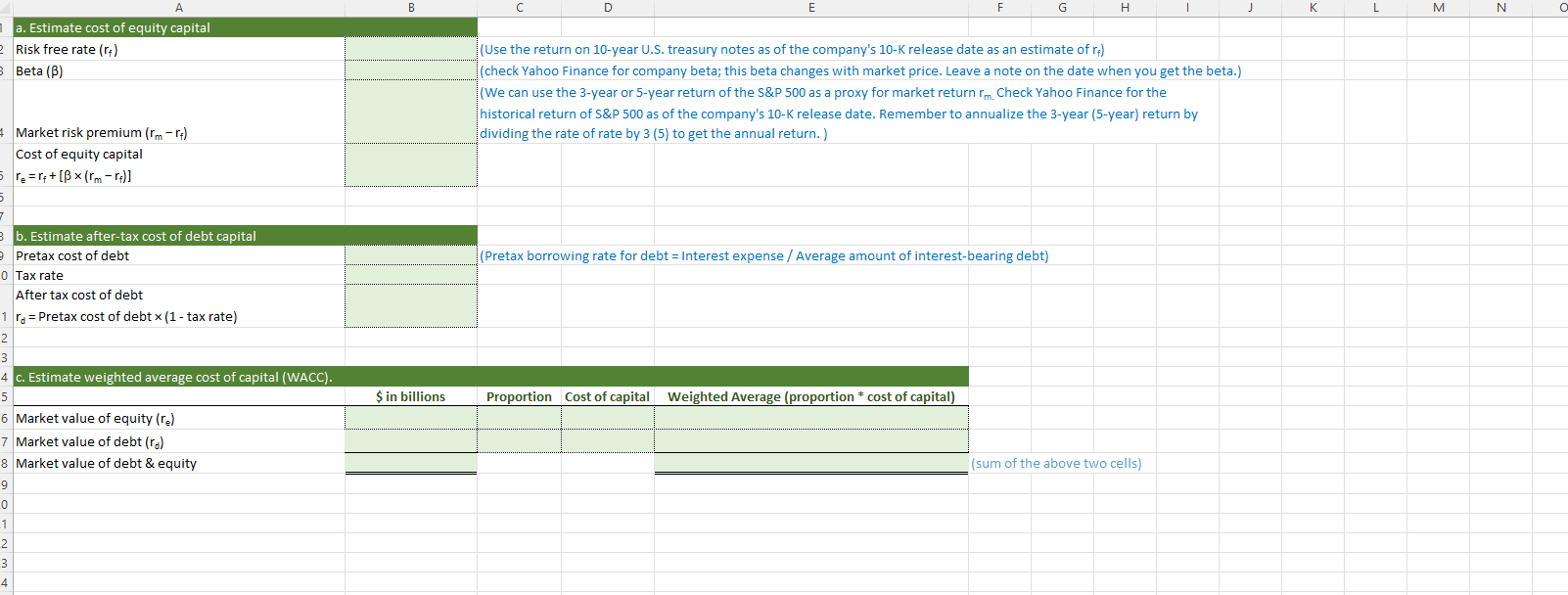
Task: Select the Cost of capital cell for Market value of debt
Action: (x=608, y=441)
